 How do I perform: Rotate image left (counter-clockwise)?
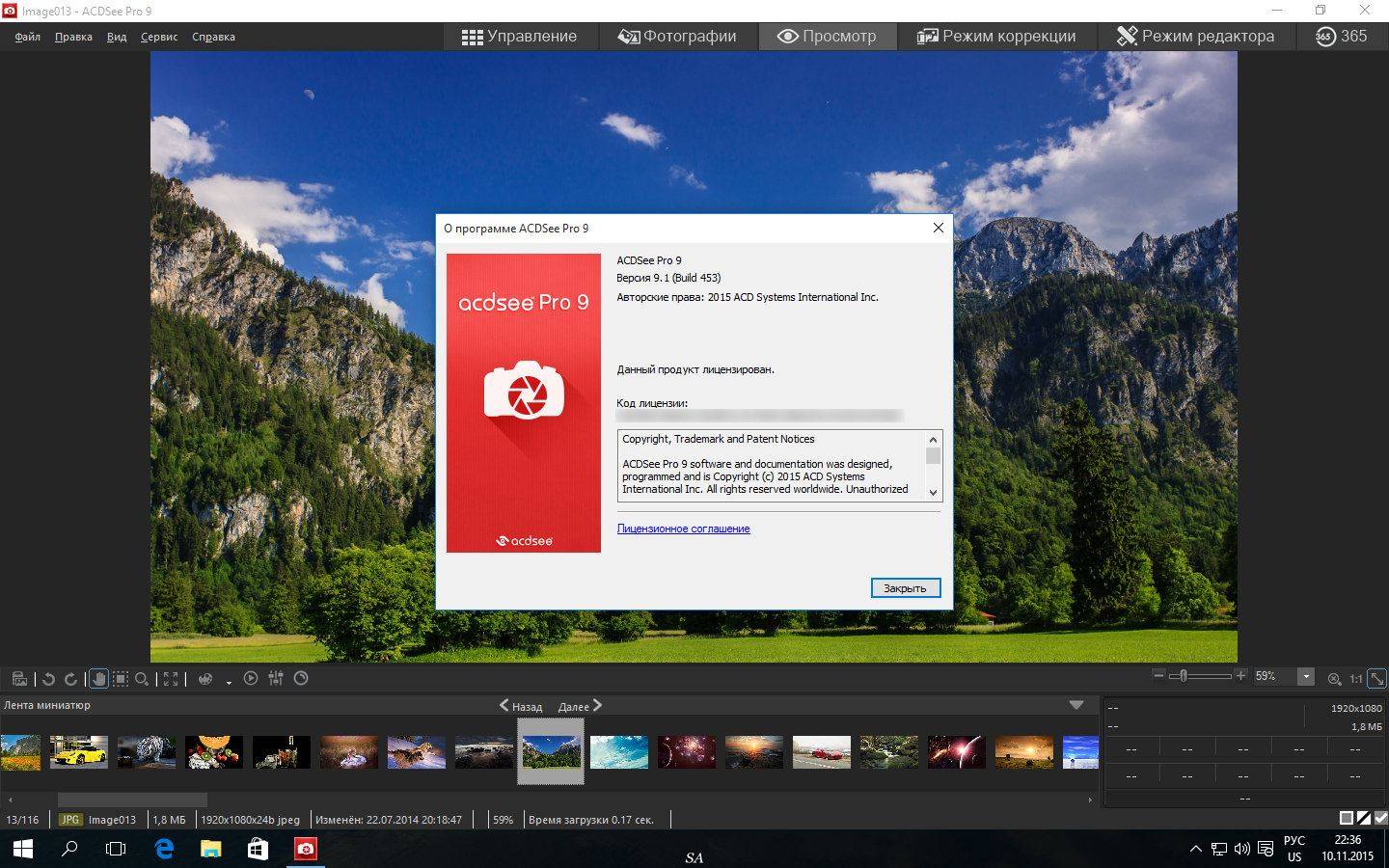tap(48, 679)
